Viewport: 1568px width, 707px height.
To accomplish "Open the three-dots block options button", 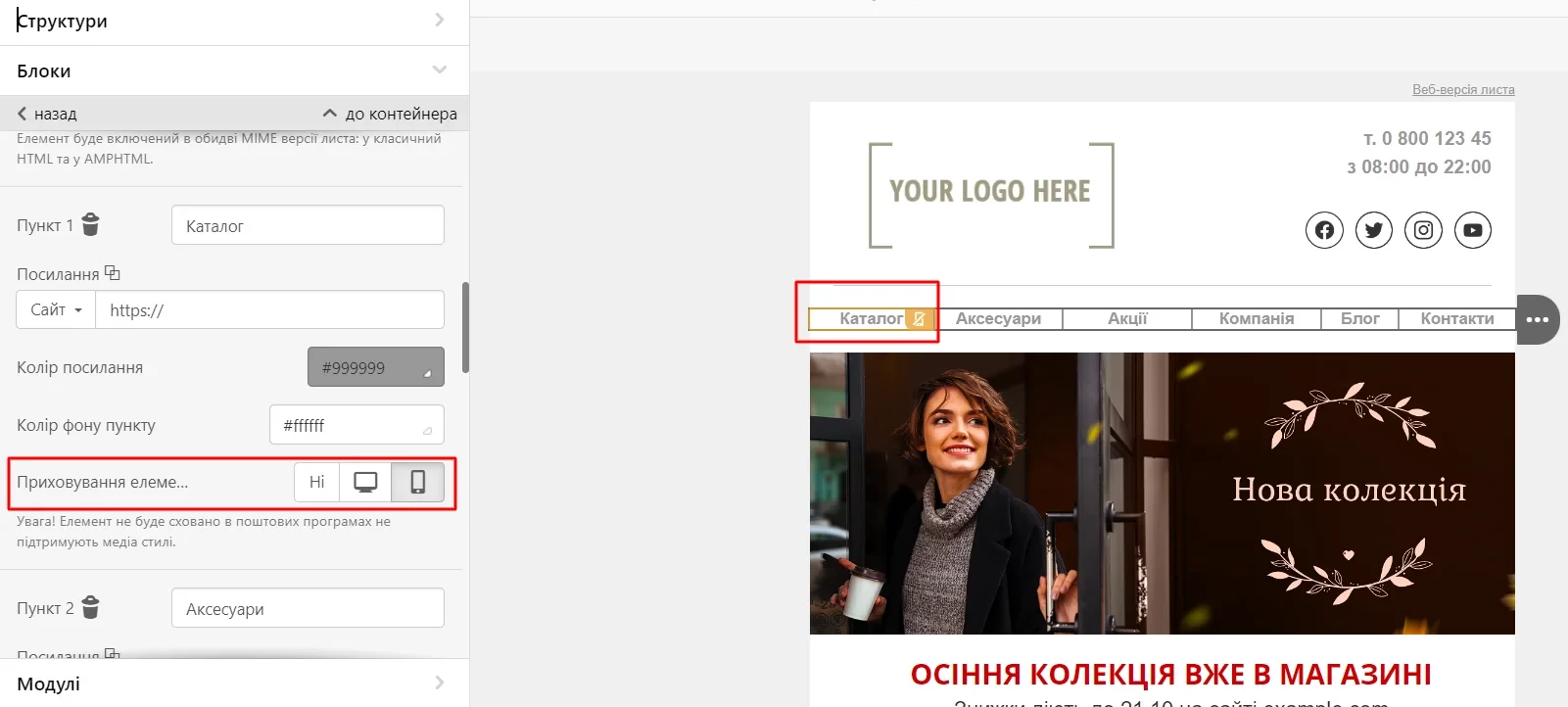I will coord(1538,319).
